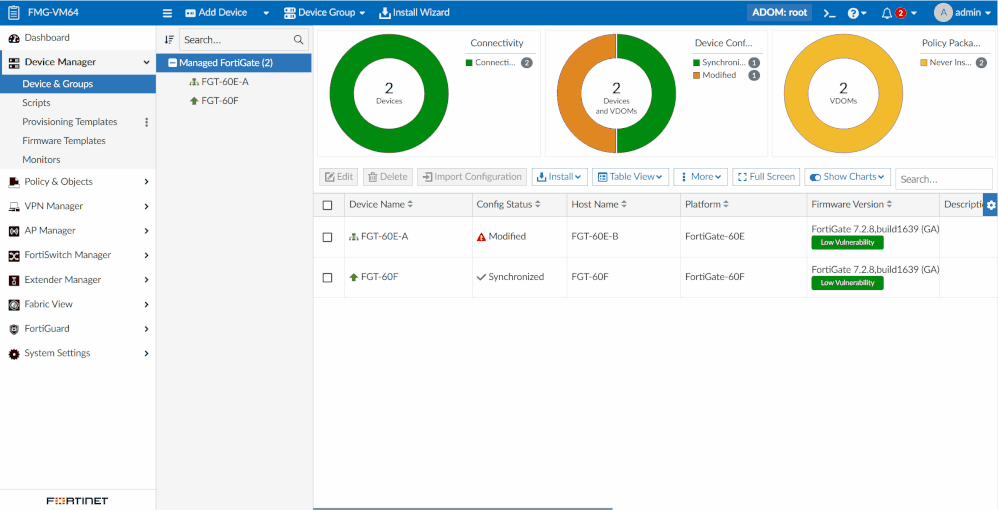Image resolution: width=998 pixels, height=510 pixels.
Task: Click the magnifier icon in the tree search
Action: pyautogui.click(x=298, y=40)
